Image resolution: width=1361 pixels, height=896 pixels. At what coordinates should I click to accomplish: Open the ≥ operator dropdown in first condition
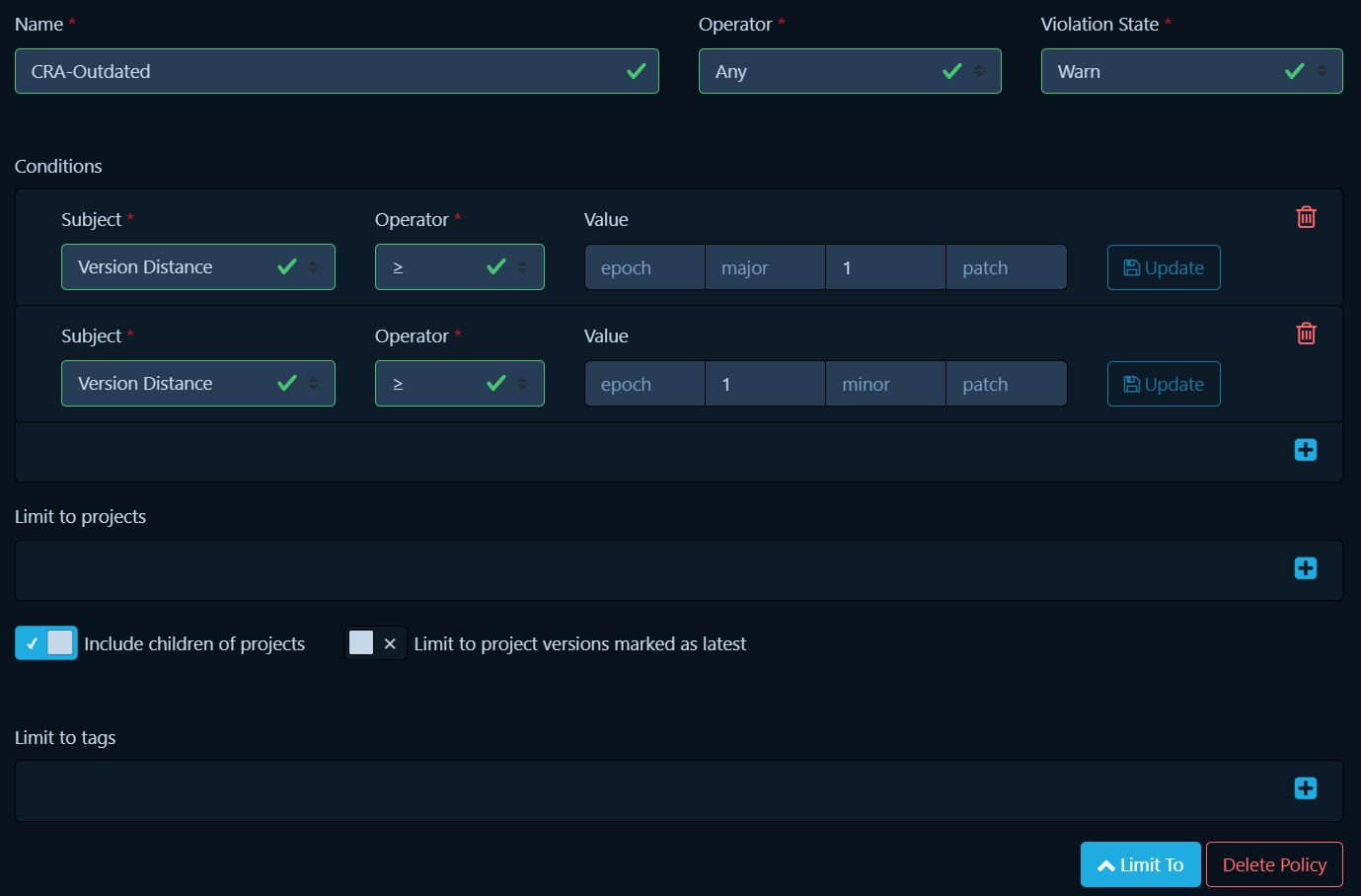[460, 267]
